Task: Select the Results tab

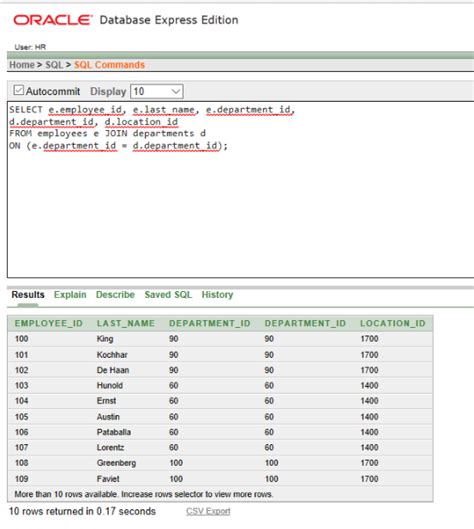Action: (28, 295)
